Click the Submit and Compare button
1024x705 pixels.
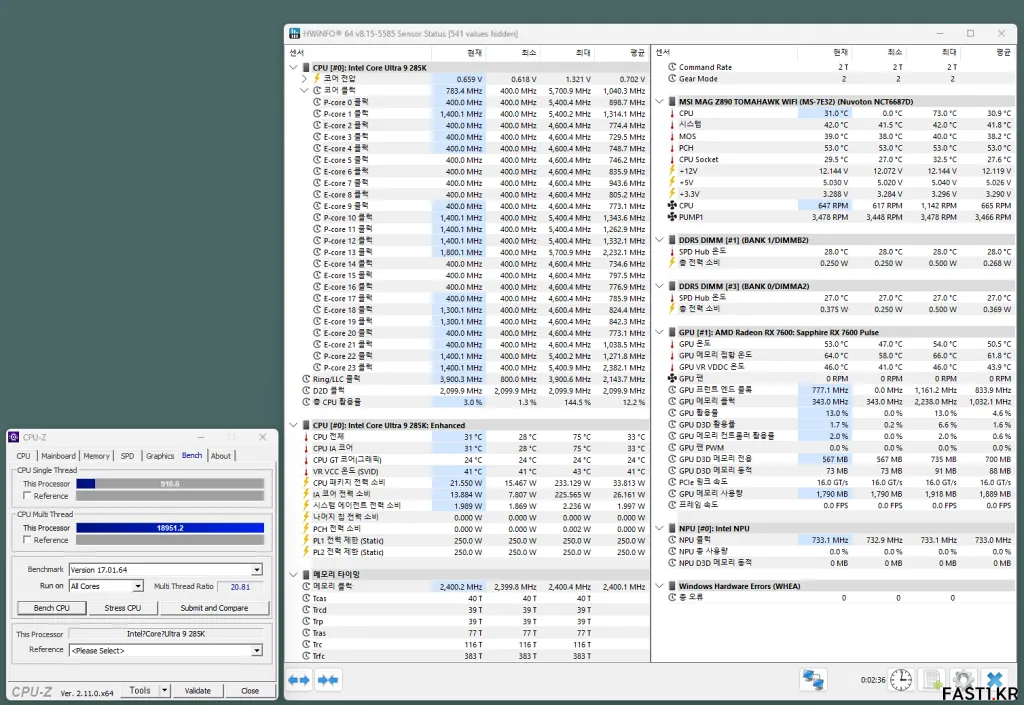(x=214, y=608)
